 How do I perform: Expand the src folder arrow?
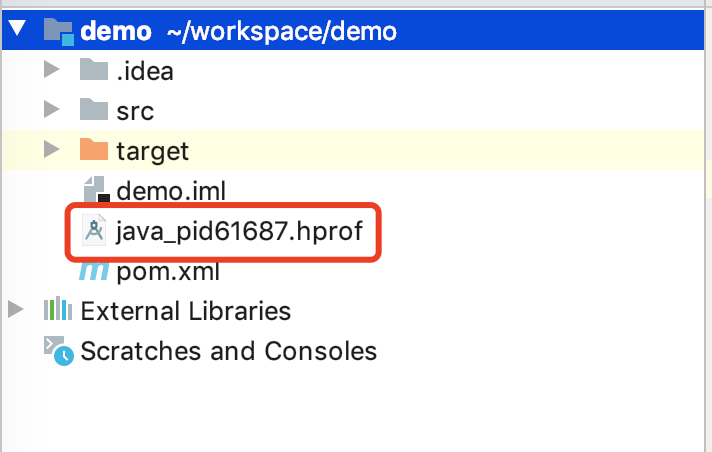pos(52,110)
